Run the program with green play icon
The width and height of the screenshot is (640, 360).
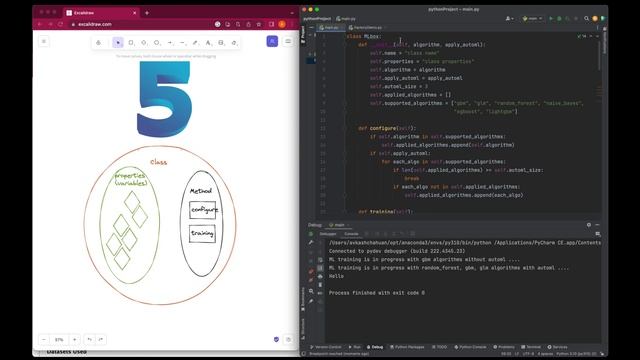click(551, 19)
